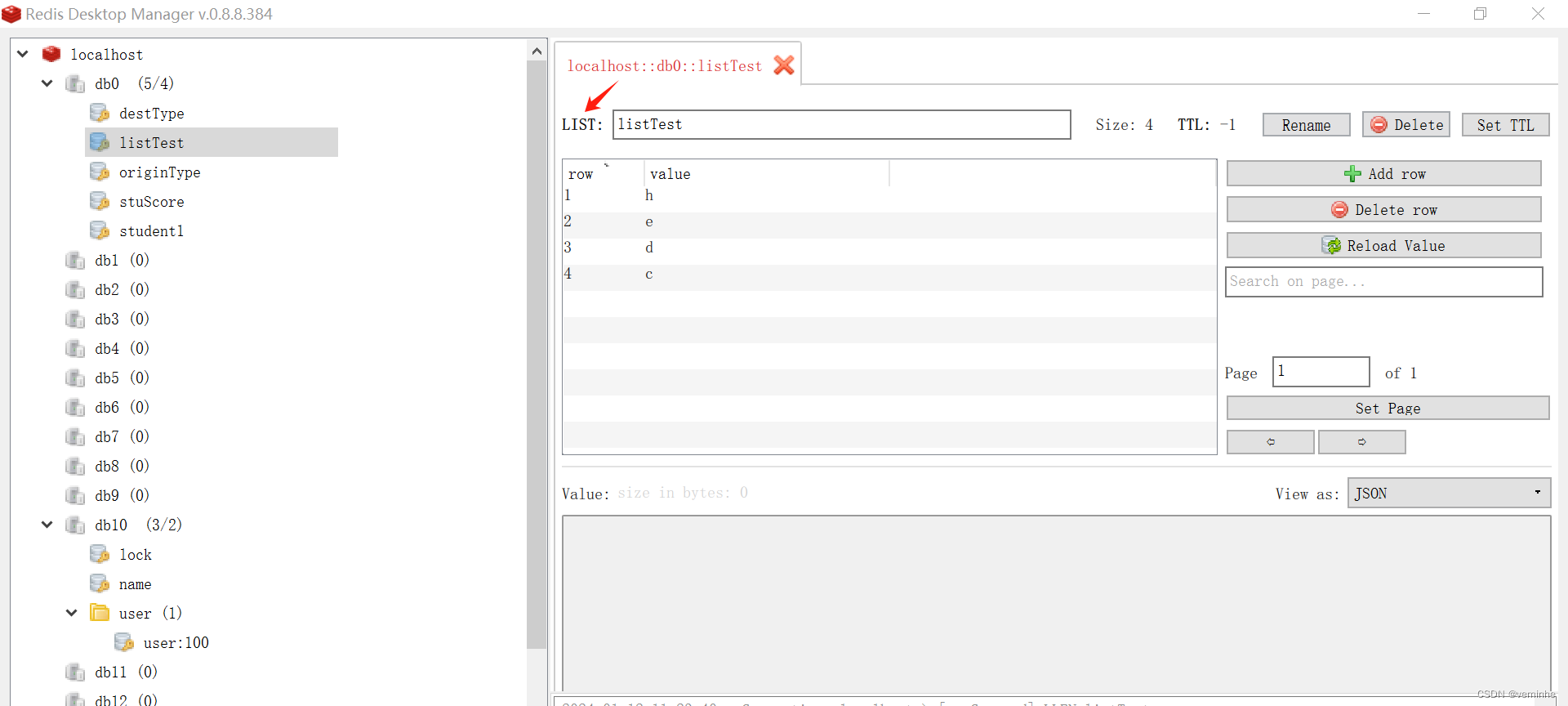Click the db6 database icon

75,407
